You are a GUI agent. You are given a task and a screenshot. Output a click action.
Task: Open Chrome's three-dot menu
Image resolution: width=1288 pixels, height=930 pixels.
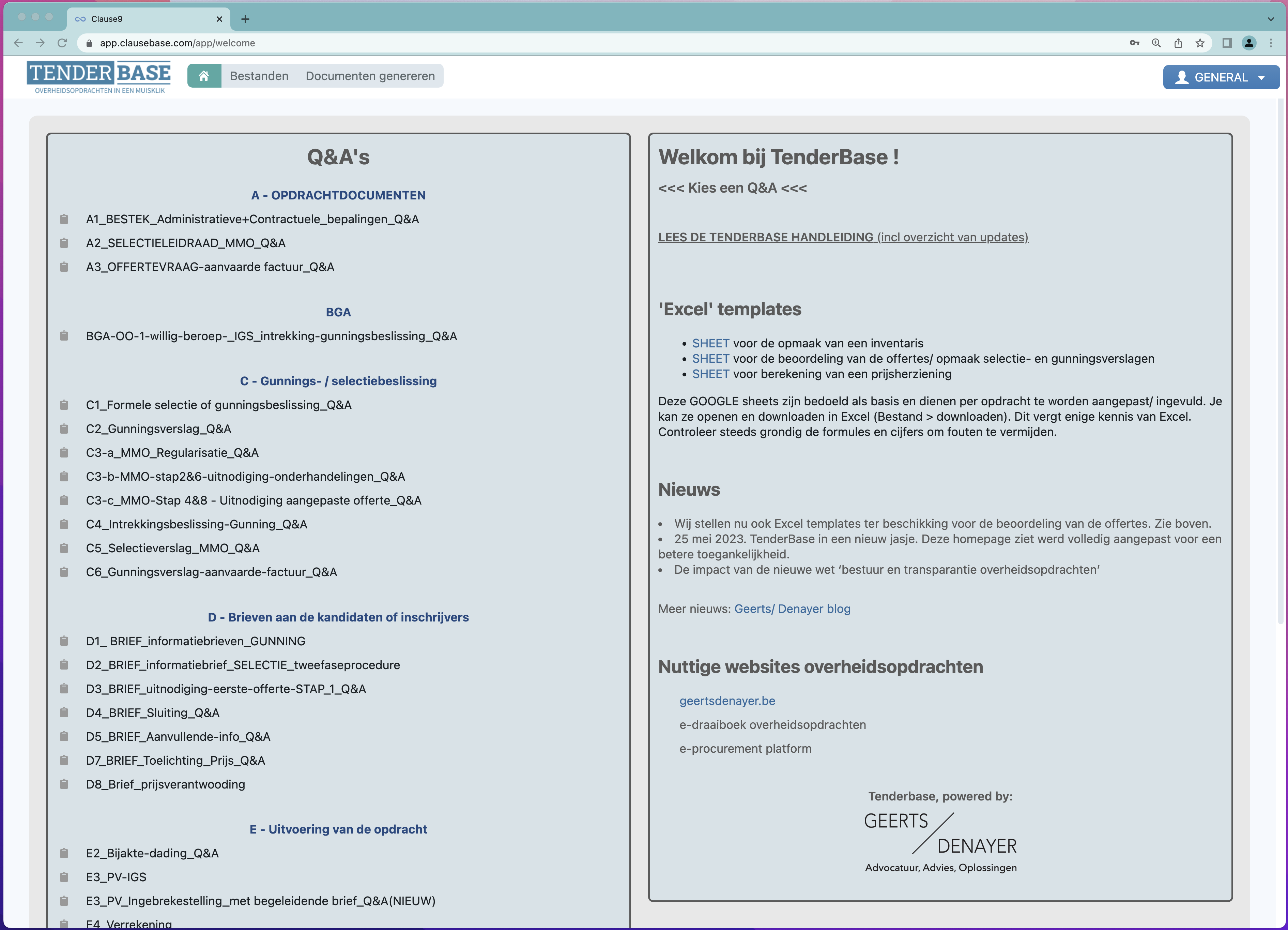(x=1271, y=43)
